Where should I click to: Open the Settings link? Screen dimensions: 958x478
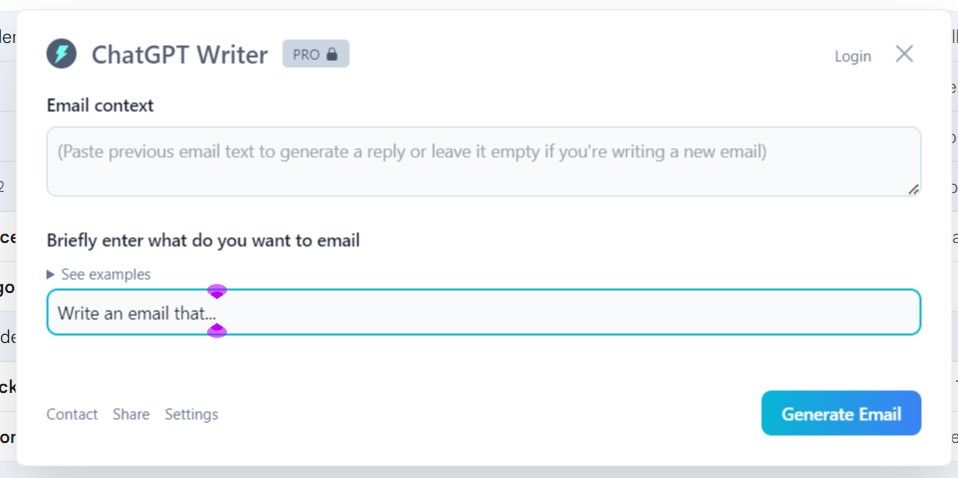(191, 414)
